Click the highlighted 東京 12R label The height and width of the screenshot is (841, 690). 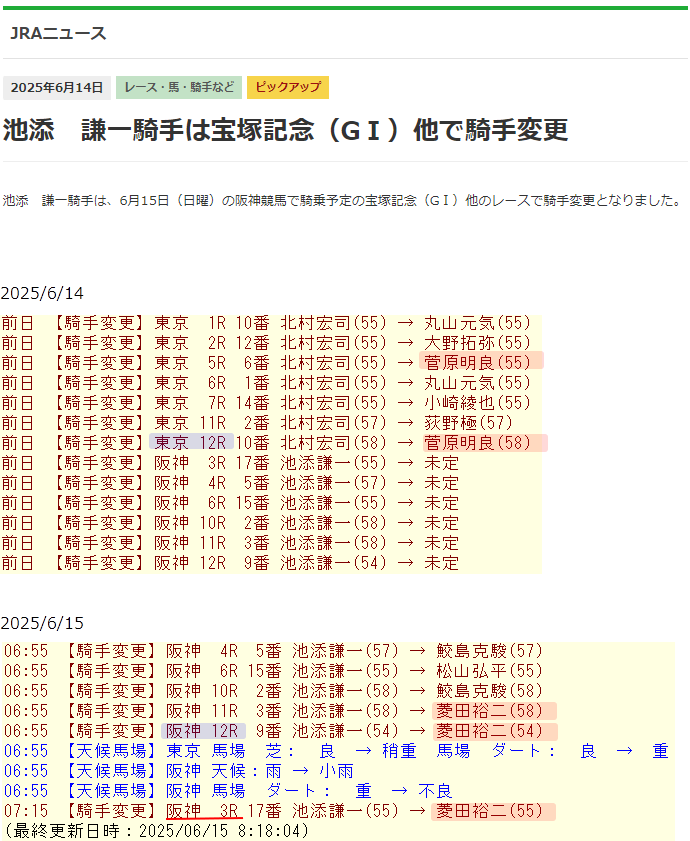(x=192, y=442)
